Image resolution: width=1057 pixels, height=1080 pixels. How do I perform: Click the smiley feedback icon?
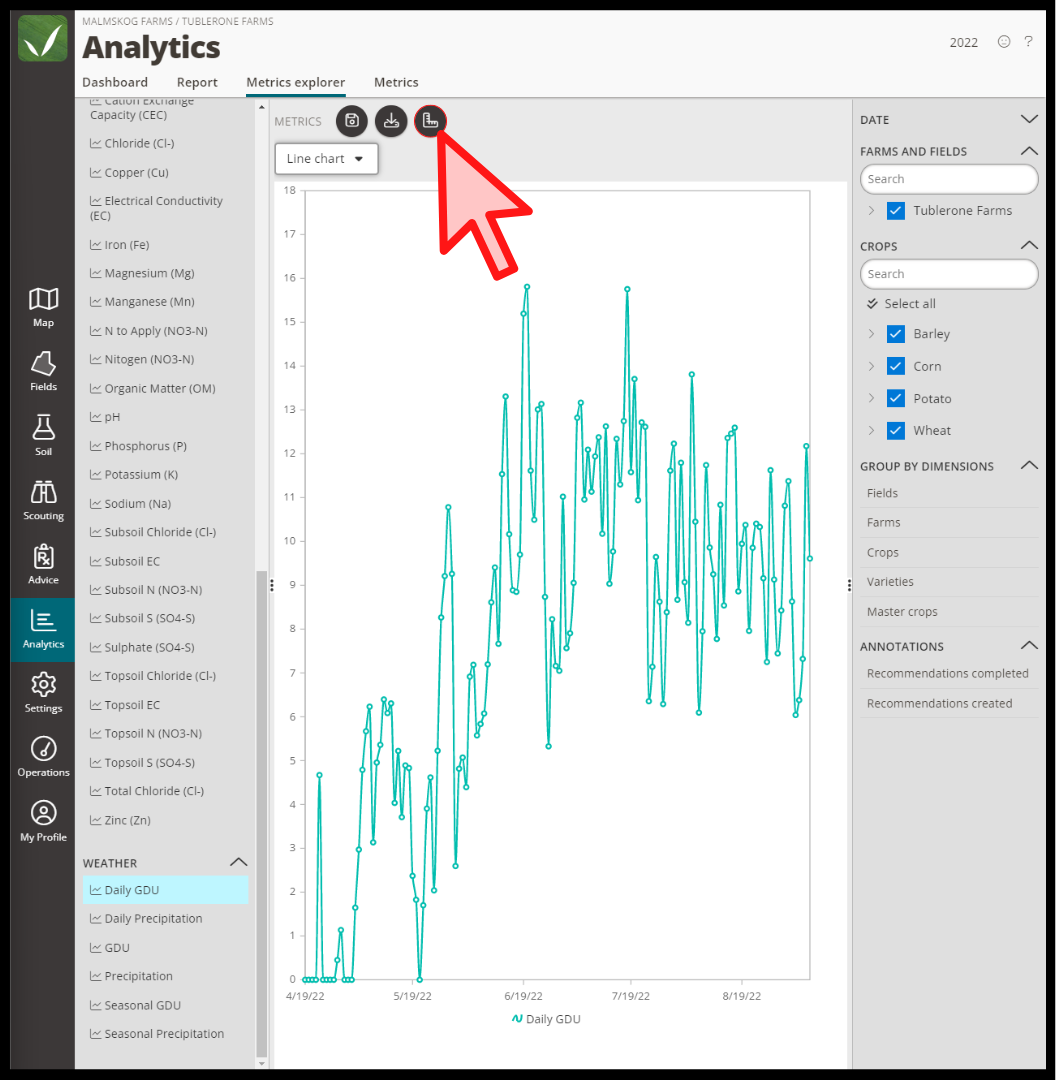1004,42
